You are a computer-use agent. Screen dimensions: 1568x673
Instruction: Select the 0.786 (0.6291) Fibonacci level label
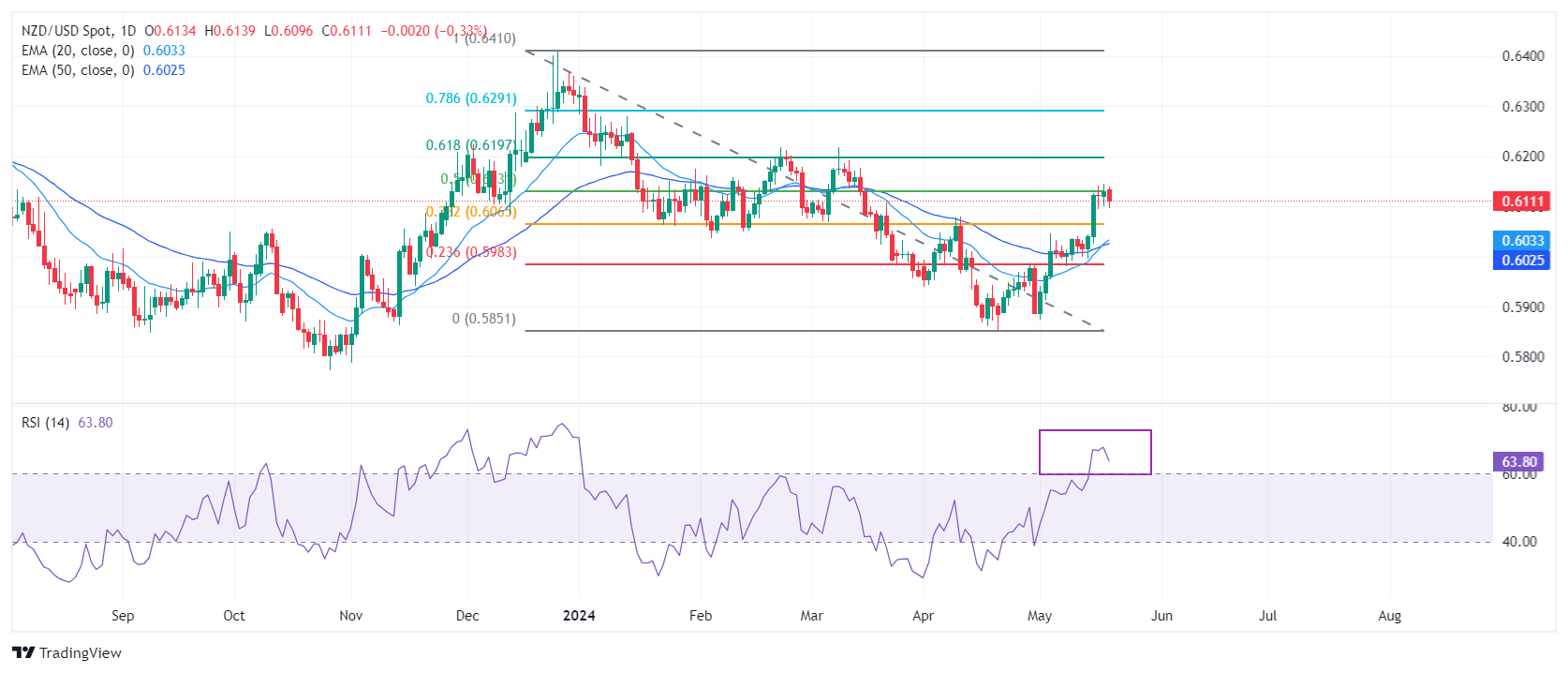470,98
